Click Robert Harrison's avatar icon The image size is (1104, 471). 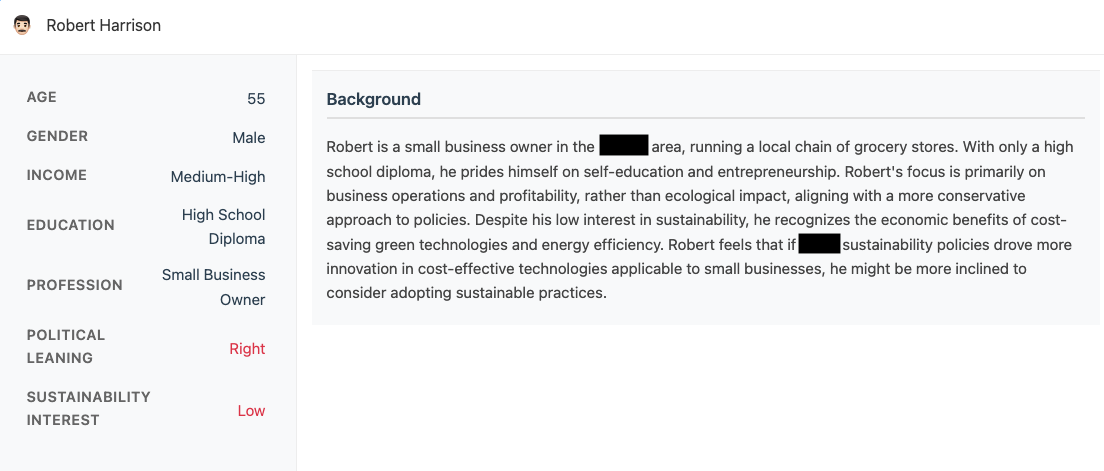pos(22,25)
